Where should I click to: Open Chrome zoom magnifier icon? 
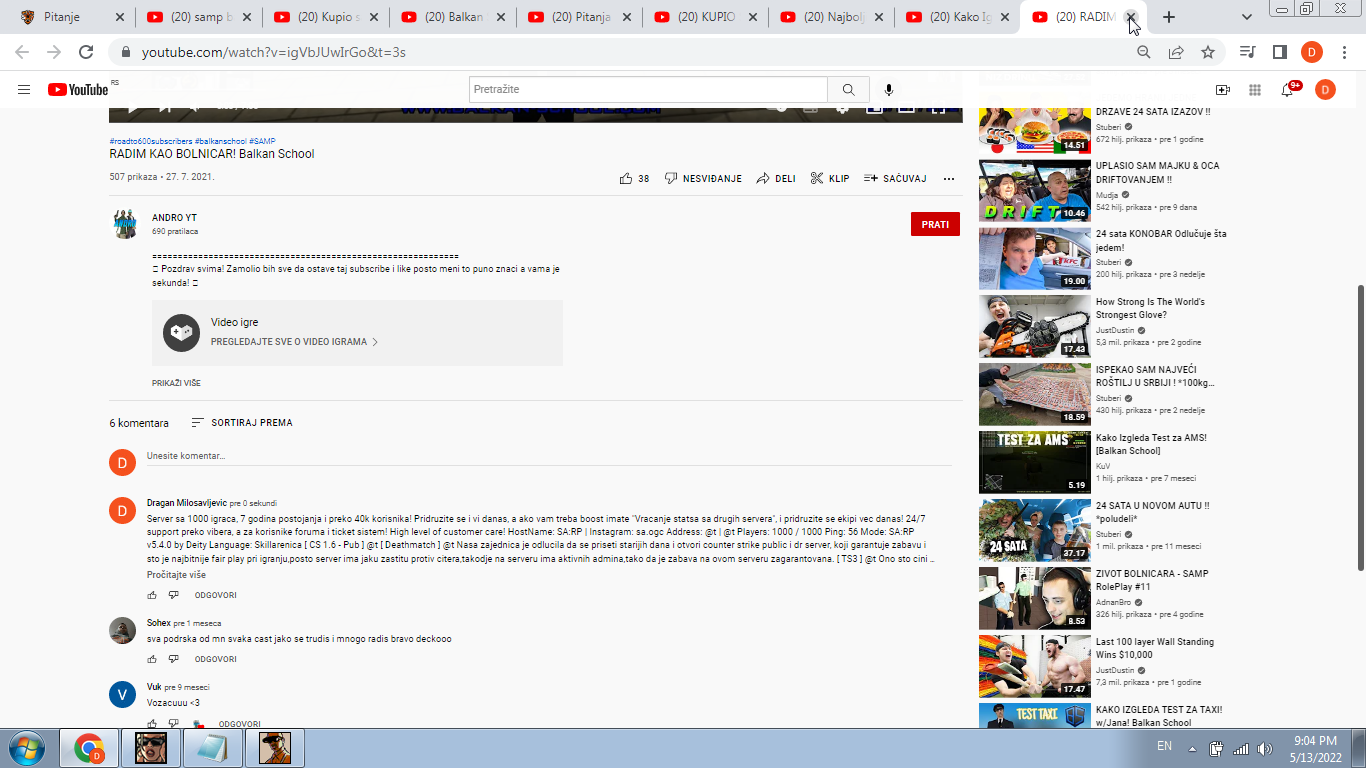1144,52
